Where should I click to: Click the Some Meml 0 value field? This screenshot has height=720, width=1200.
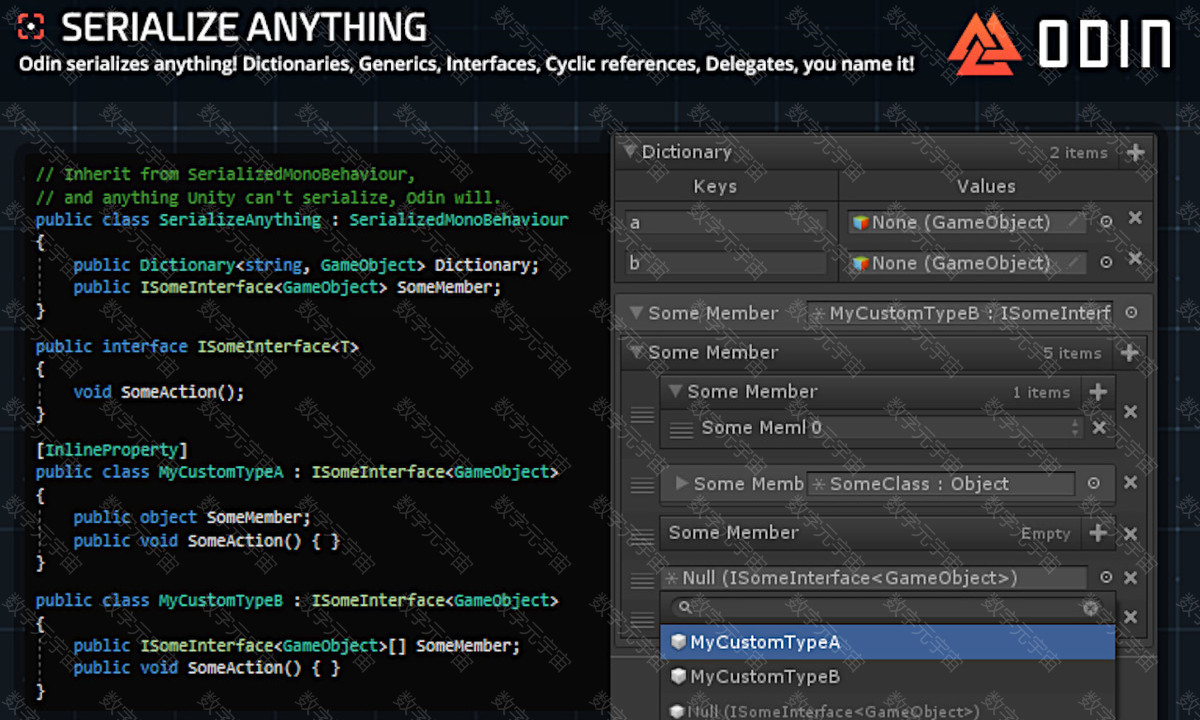click(x=944, y=428)
